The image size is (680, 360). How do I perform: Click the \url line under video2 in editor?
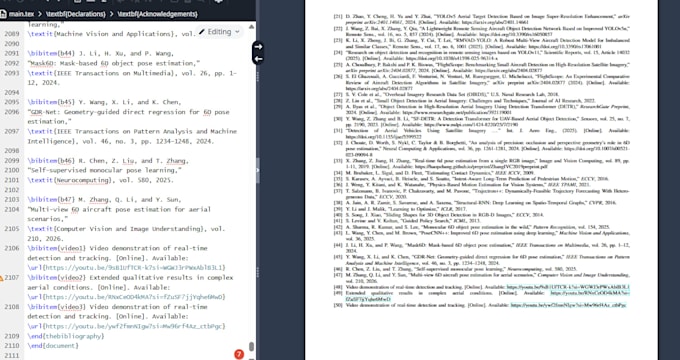[127, 297]
